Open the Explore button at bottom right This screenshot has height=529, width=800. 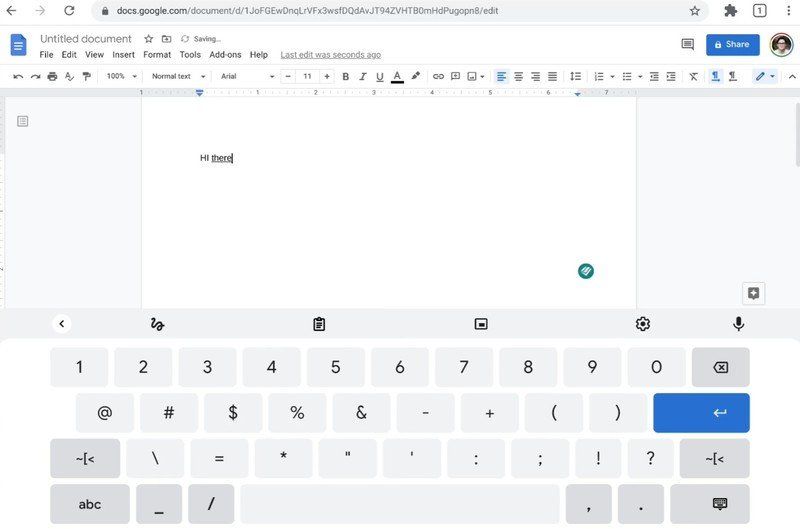point(754,293)
